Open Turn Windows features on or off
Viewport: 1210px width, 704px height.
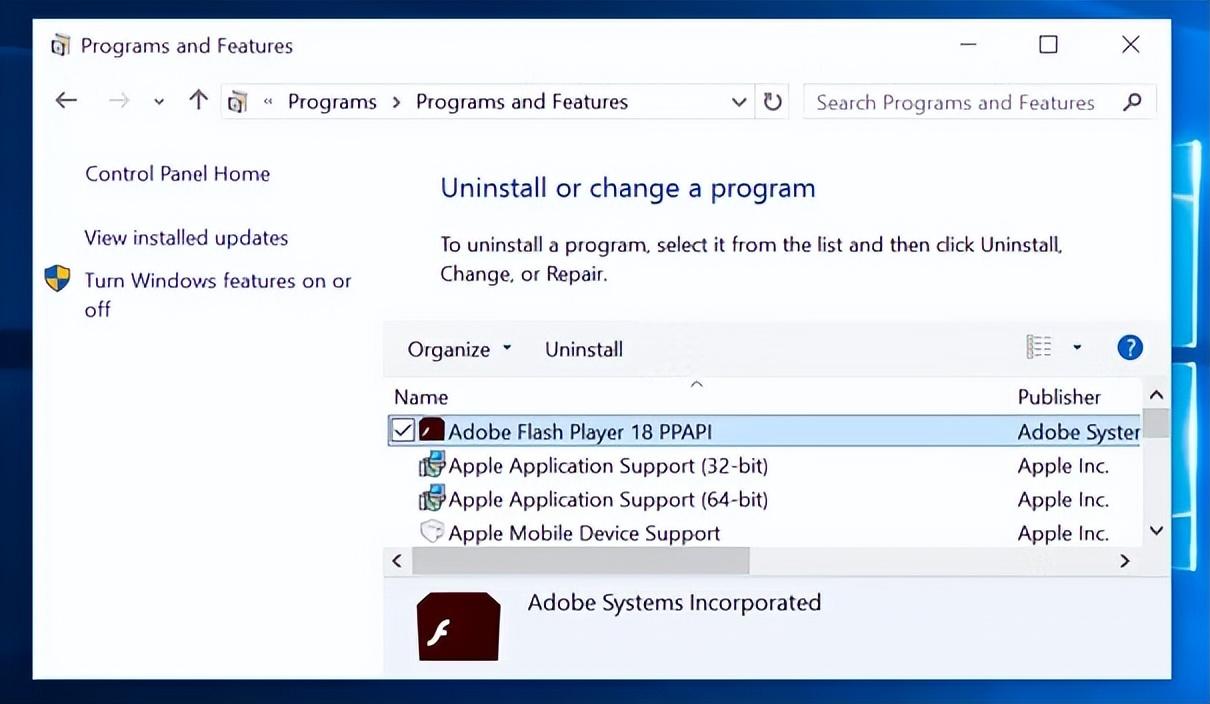point(218,295)
